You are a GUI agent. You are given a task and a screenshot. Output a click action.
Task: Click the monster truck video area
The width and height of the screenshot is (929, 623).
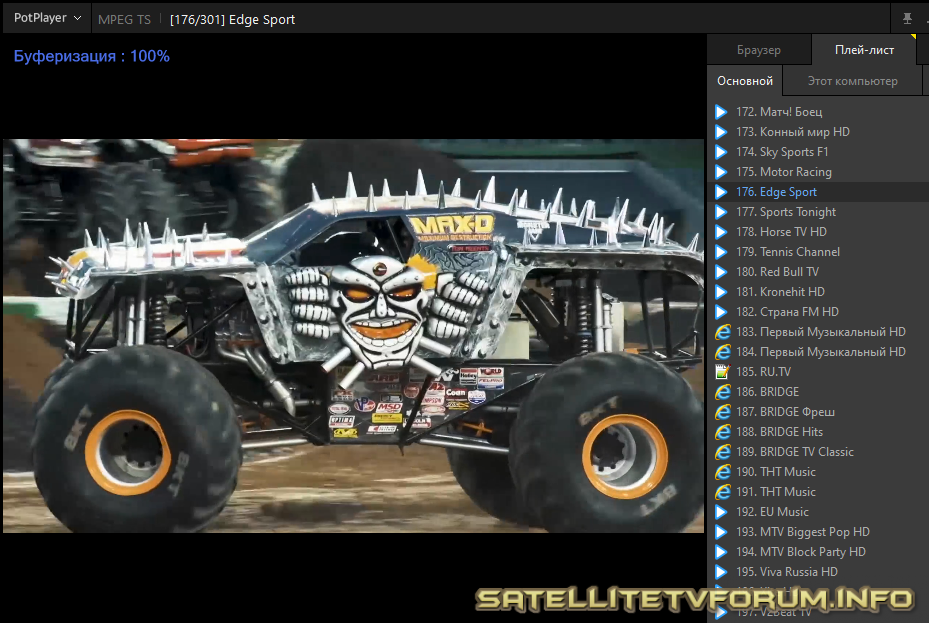[x=354, y=336]
